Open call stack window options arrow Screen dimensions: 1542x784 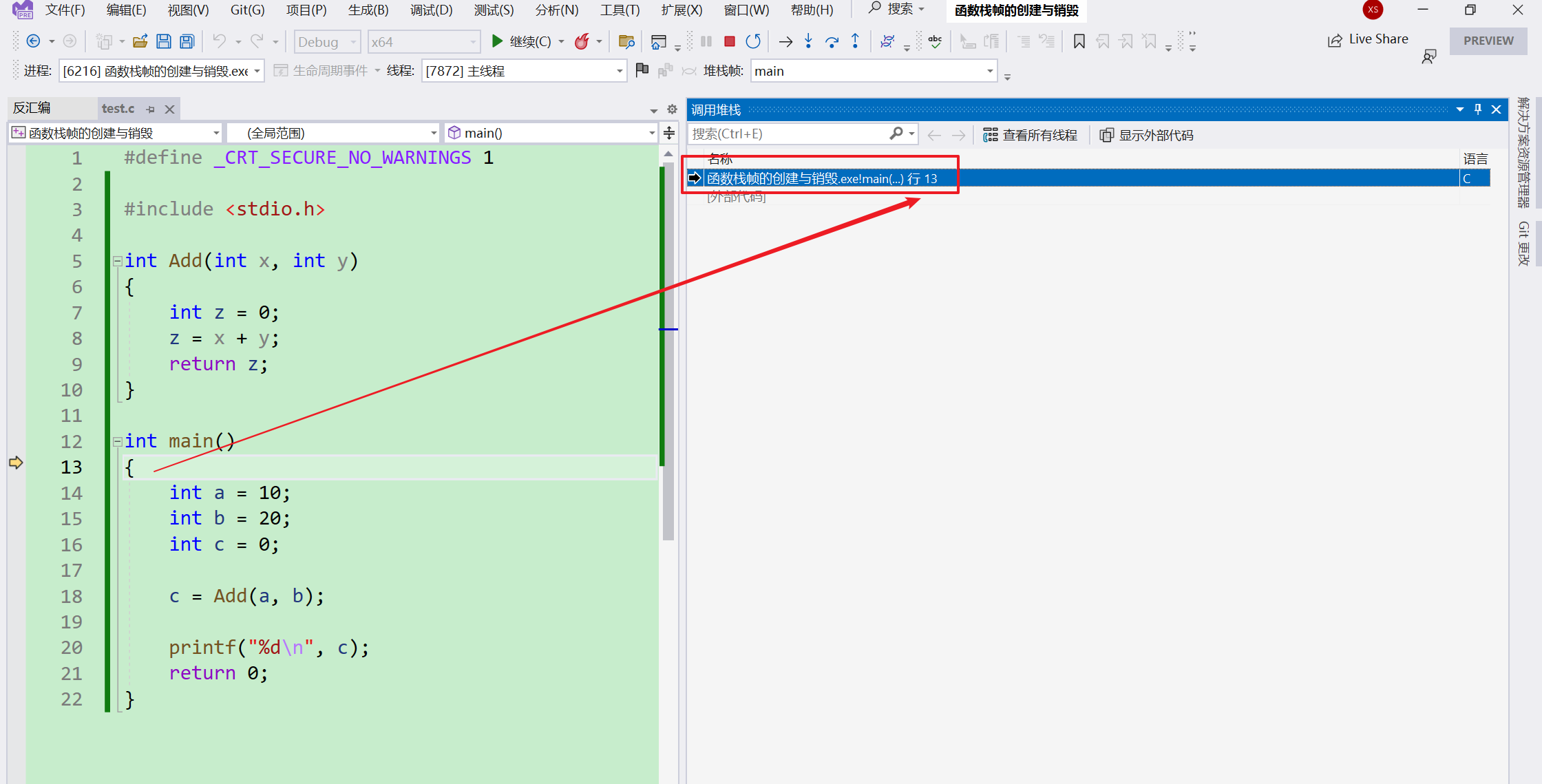(1459, 109)
